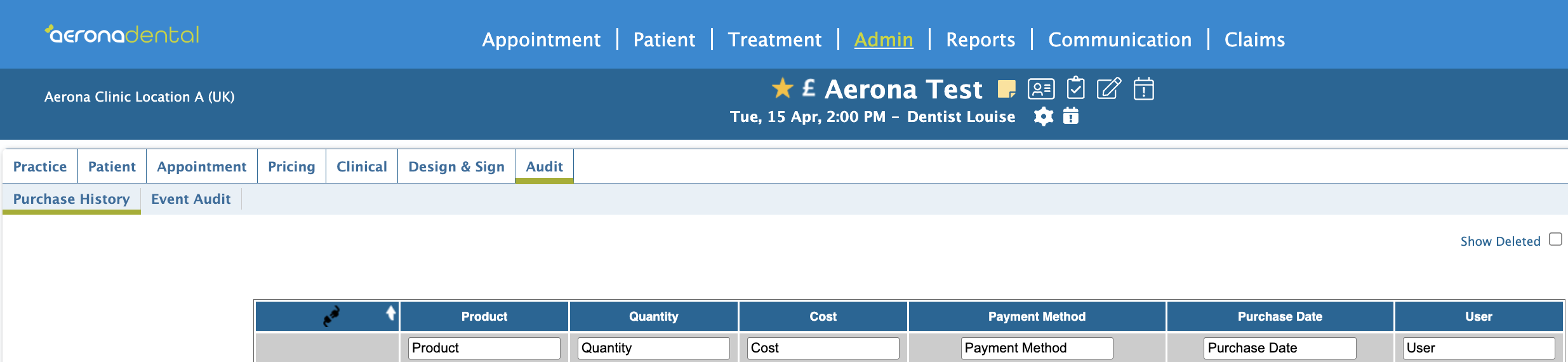Image resolution: width=1568 pixels, height=362 pixels.
Task: Open the appointment gear settings icon
Action: coord(1043,116)
